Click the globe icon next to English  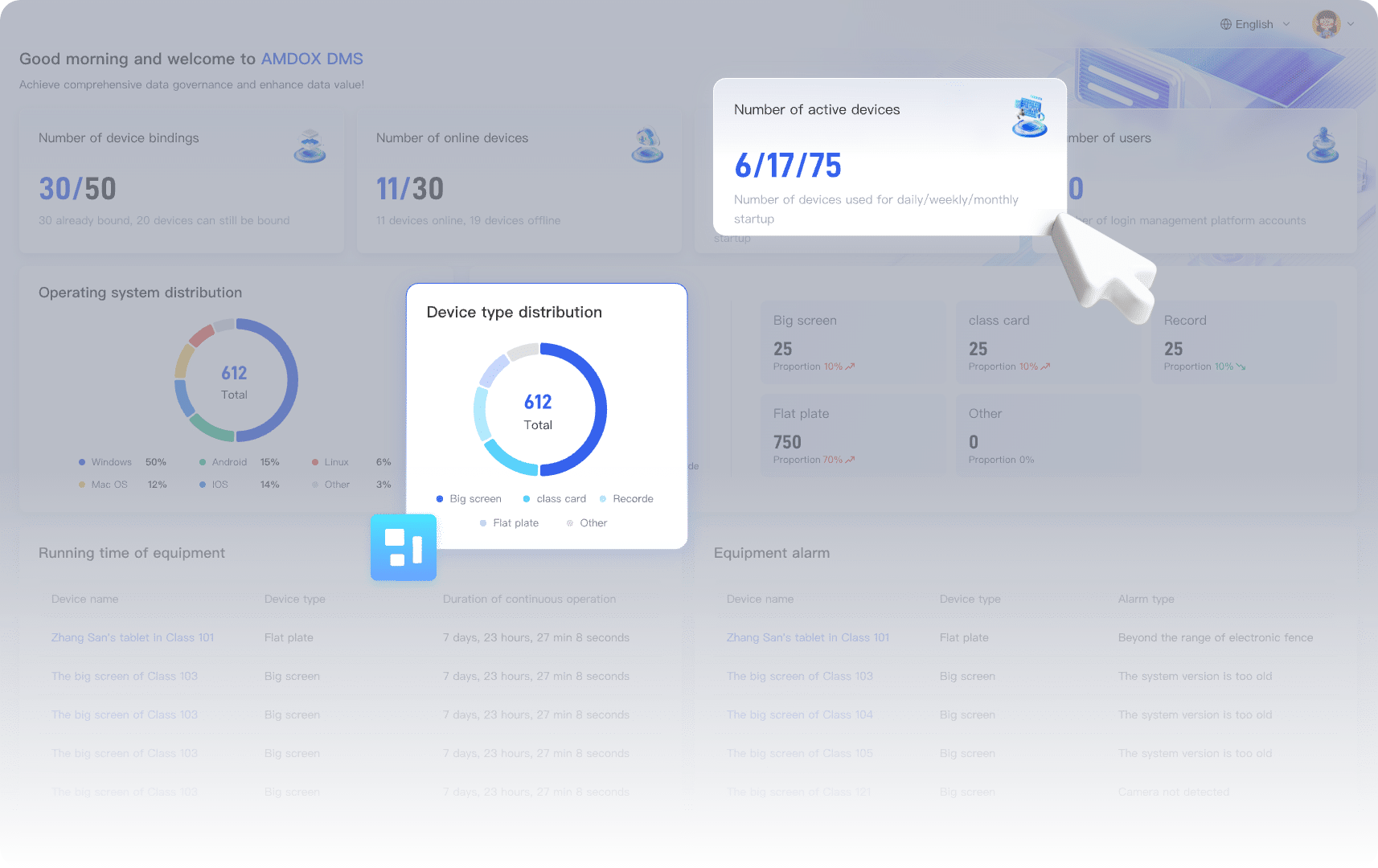click(x=1225, y=24)
